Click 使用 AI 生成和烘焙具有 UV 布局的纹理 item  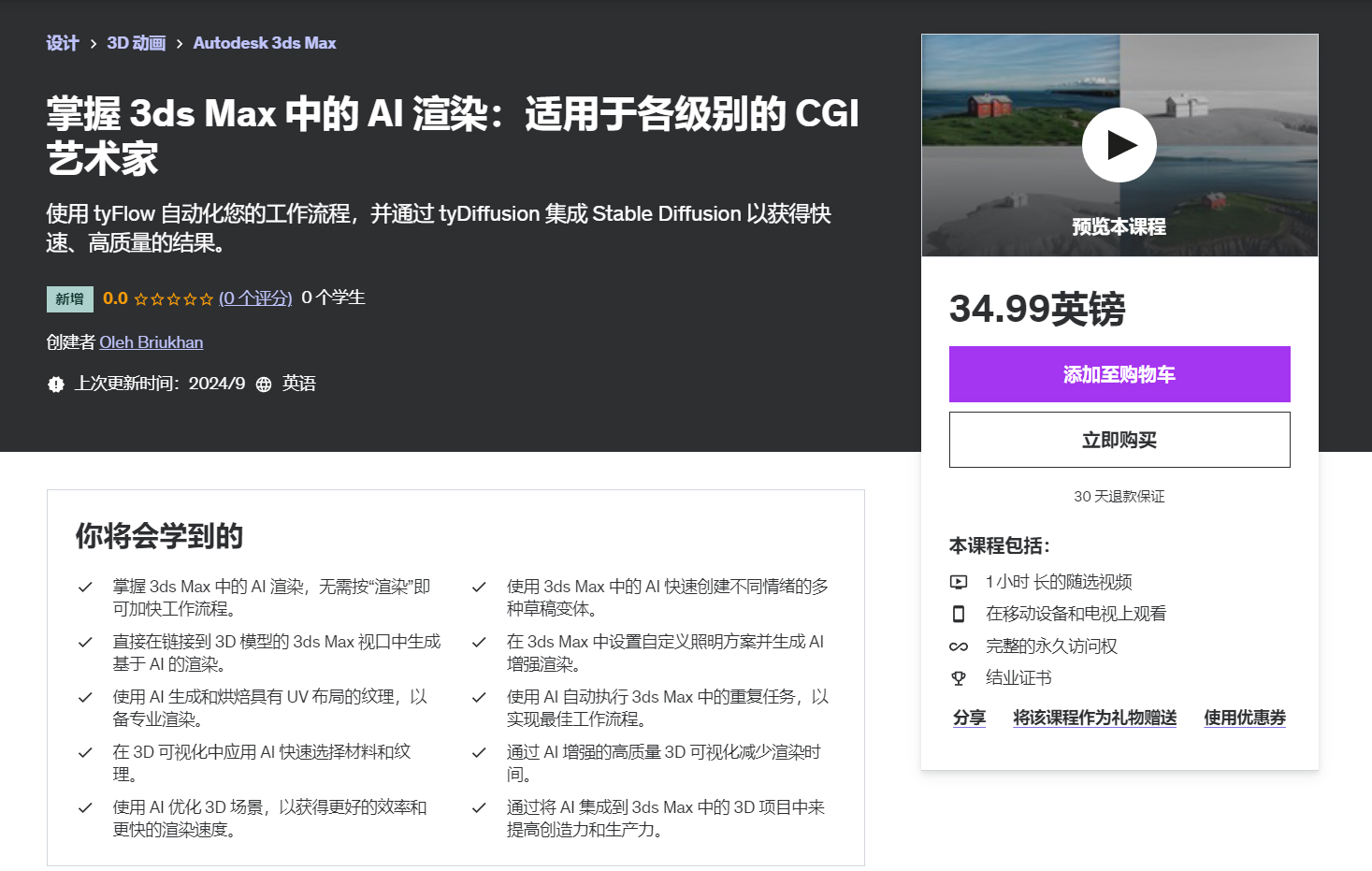tap(270, 708)
